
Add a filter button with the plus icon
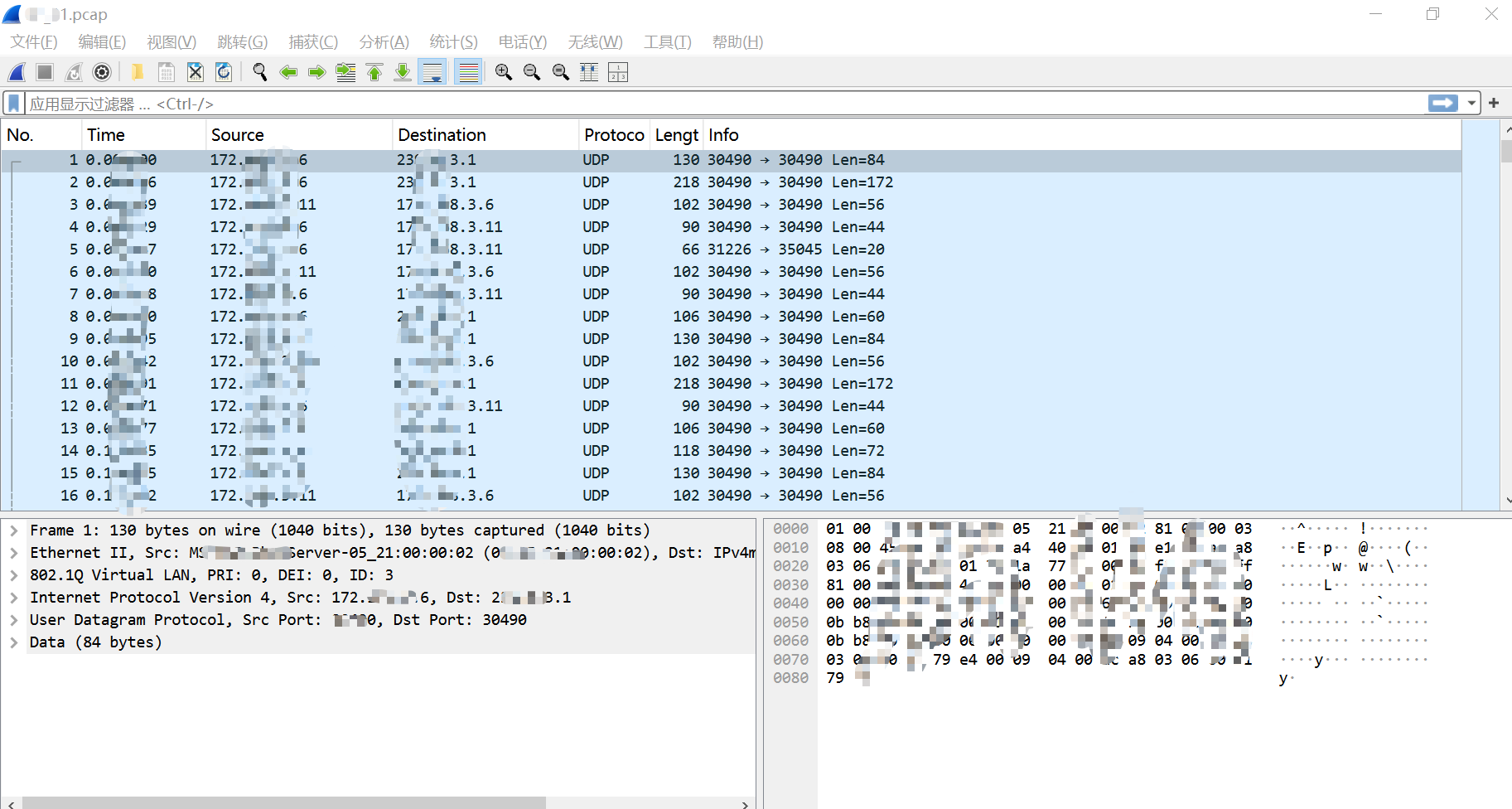point(1494,103)
